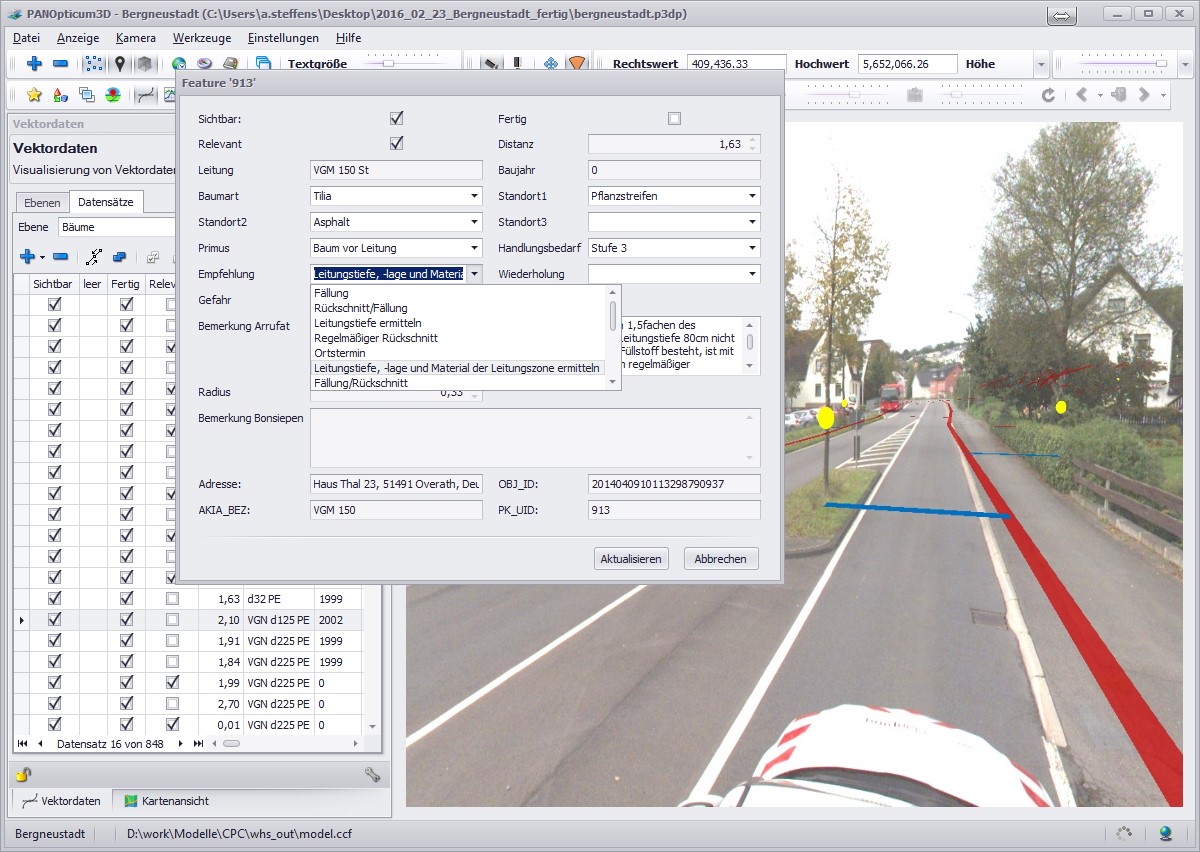Toggle the Sichtbar checkbox in Feature dialog
Image resolution: width=1200 pixels, height=852 pixels.
pyautogui.click(x=396, y=118)
